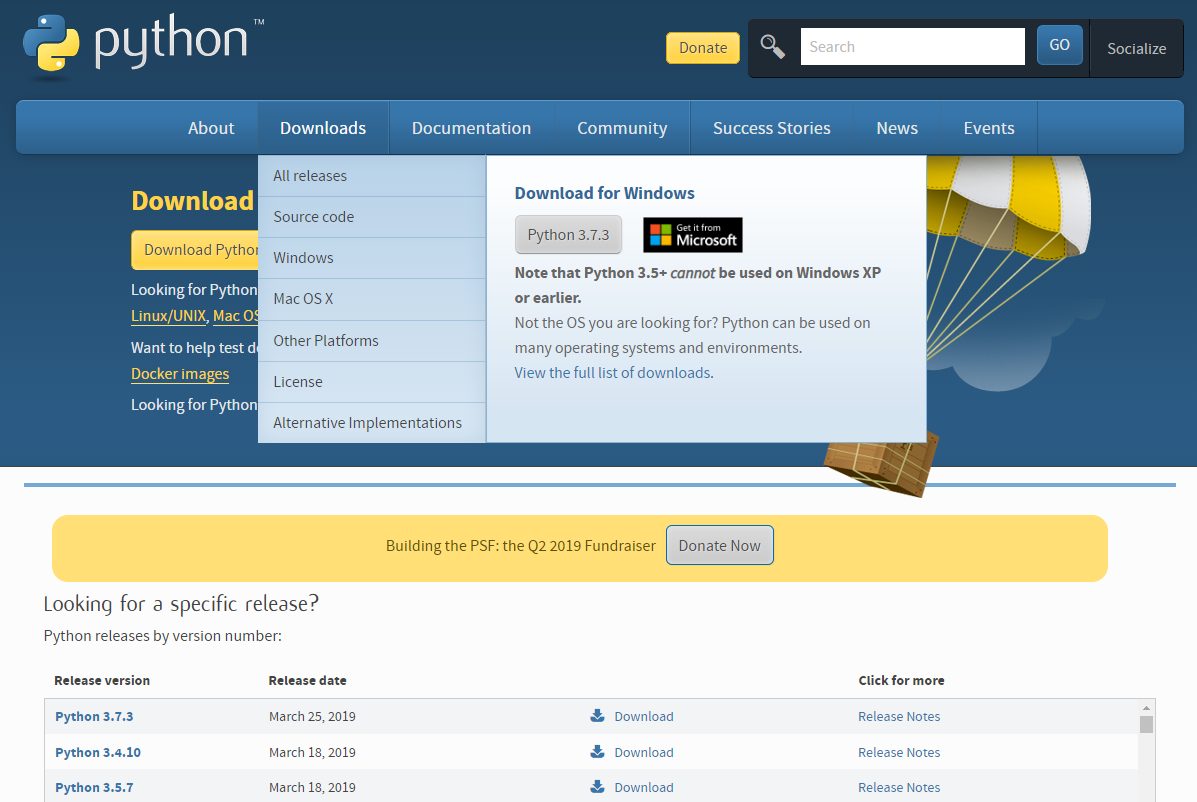Open Release Notes for Python 3.7.3

(x=899, y=717)
